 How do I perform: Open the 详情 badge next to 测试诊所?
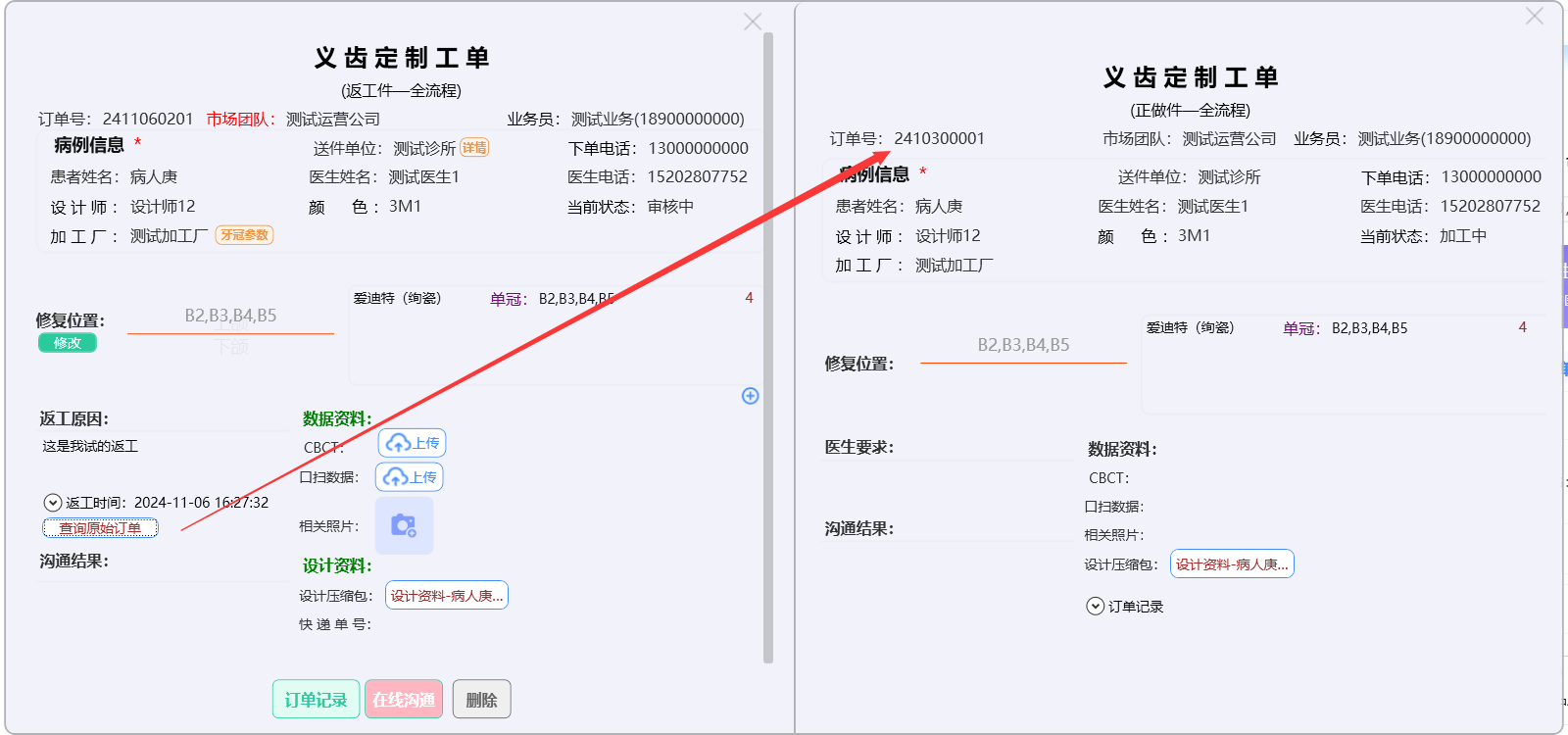[474, 148]
